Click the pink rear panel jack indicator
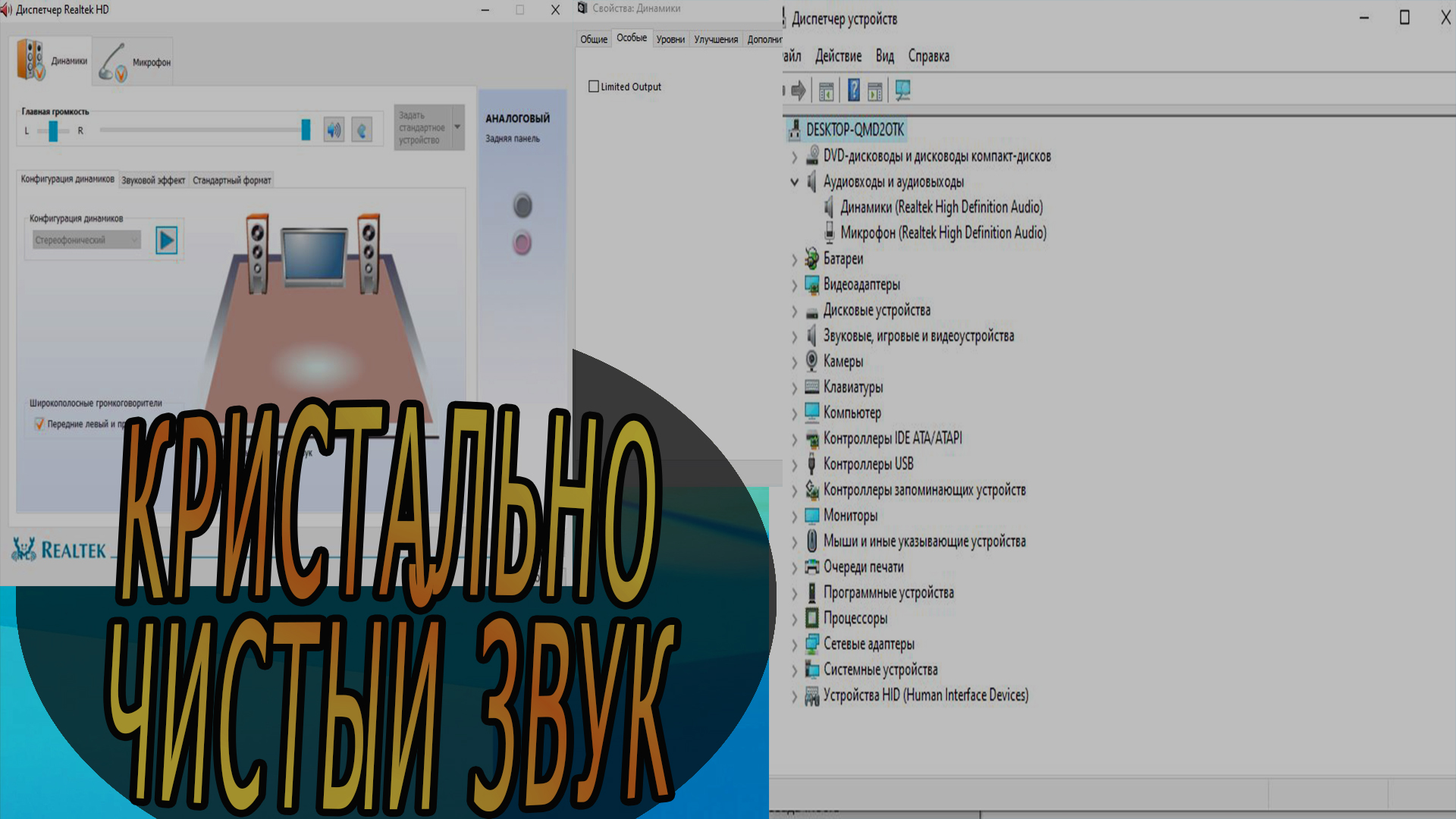 [x=522, y=243]
